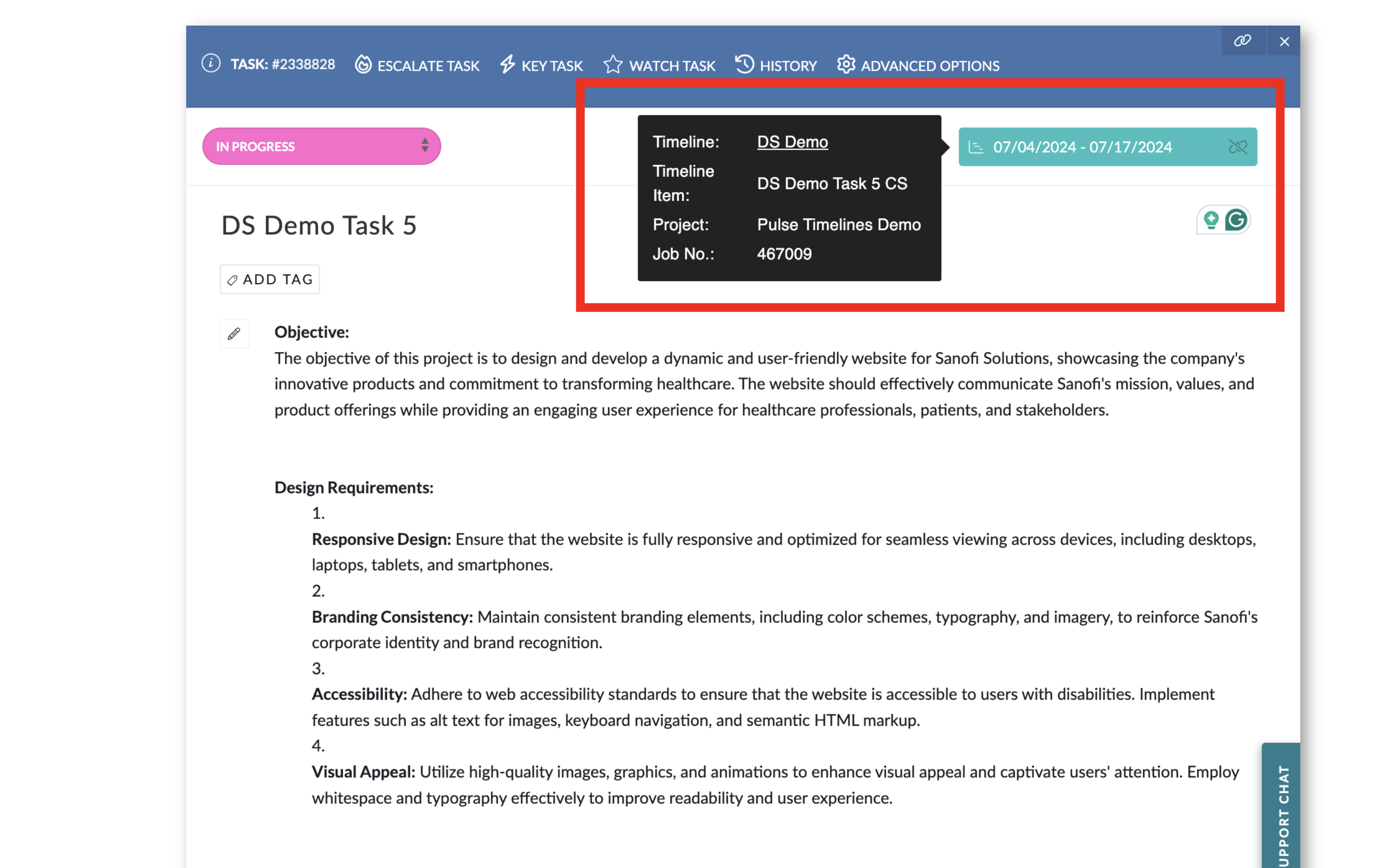Click the DS Demo Task 5 CS text
Image resolution: width=1389 pixels, height=868 pixels.
tap(831, 184)
